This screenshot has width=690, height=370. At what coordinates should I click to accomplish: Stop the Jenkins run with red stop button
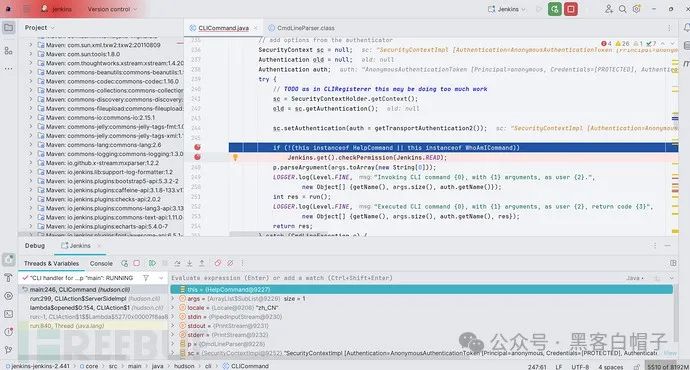571,9
